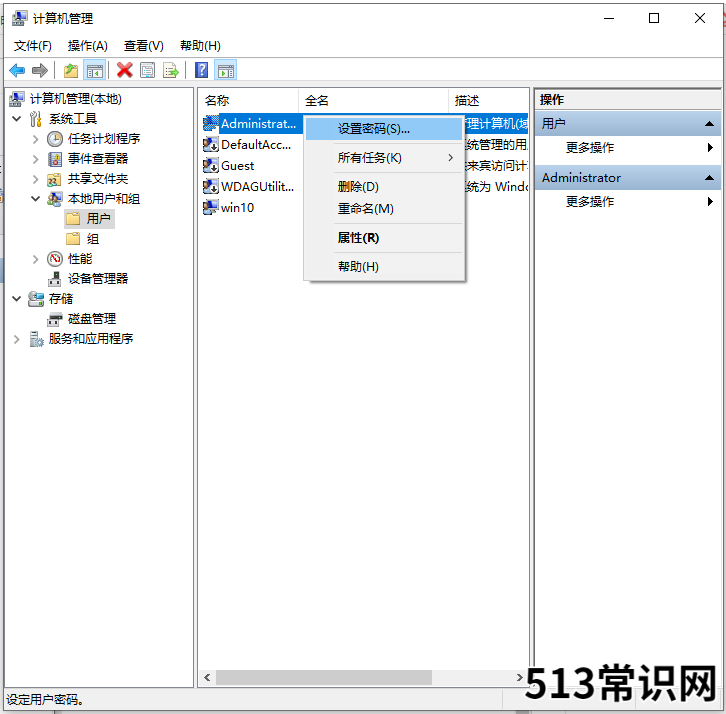Sort by the 名称 column header

pyautogui.click(x=249, y=100)
